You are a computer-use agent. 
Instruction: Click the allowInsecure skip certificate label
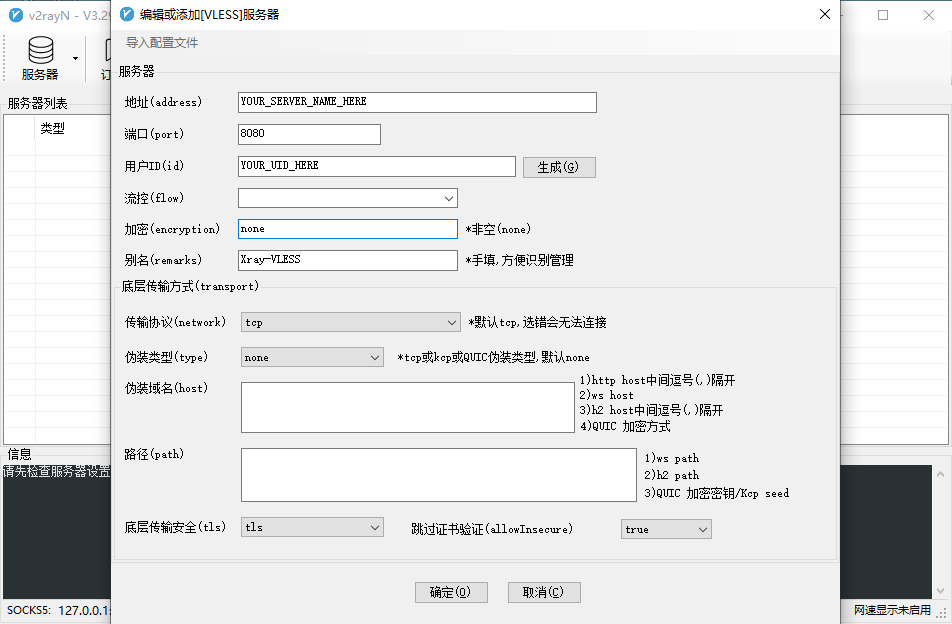click(x=492, y=529)
